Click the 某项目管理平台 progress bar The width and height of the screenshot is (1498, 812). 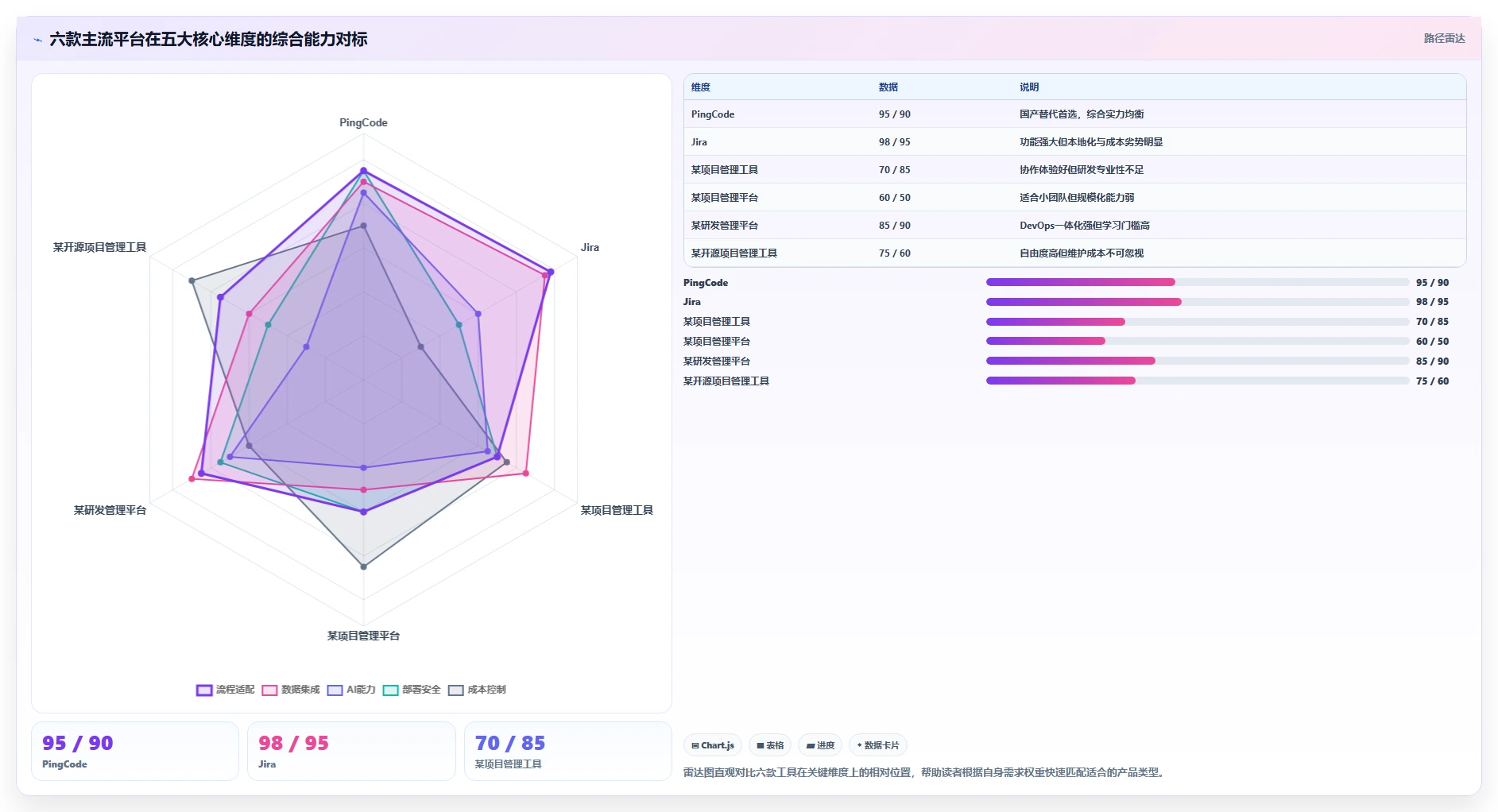point(1198,341)
